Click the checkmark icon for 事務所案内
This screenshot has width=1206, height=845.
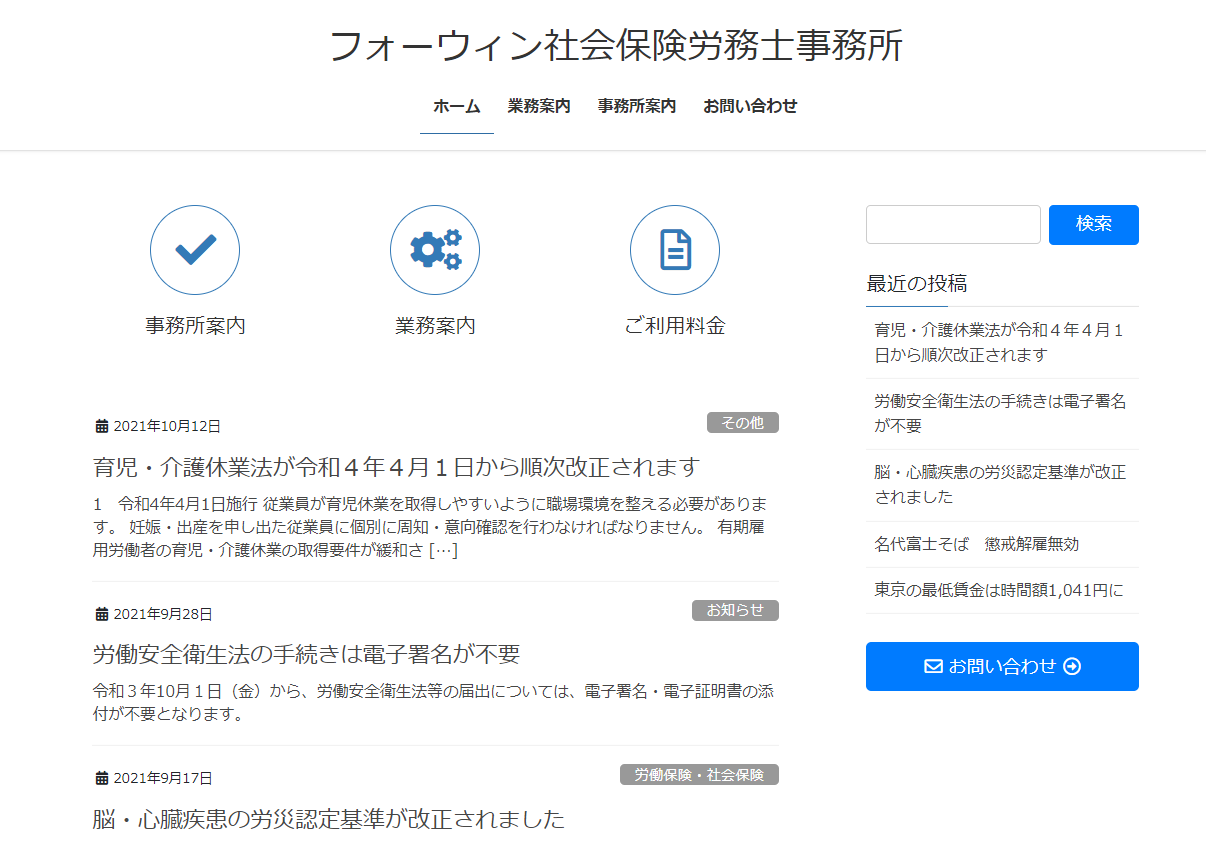click(x=195, y=250)
